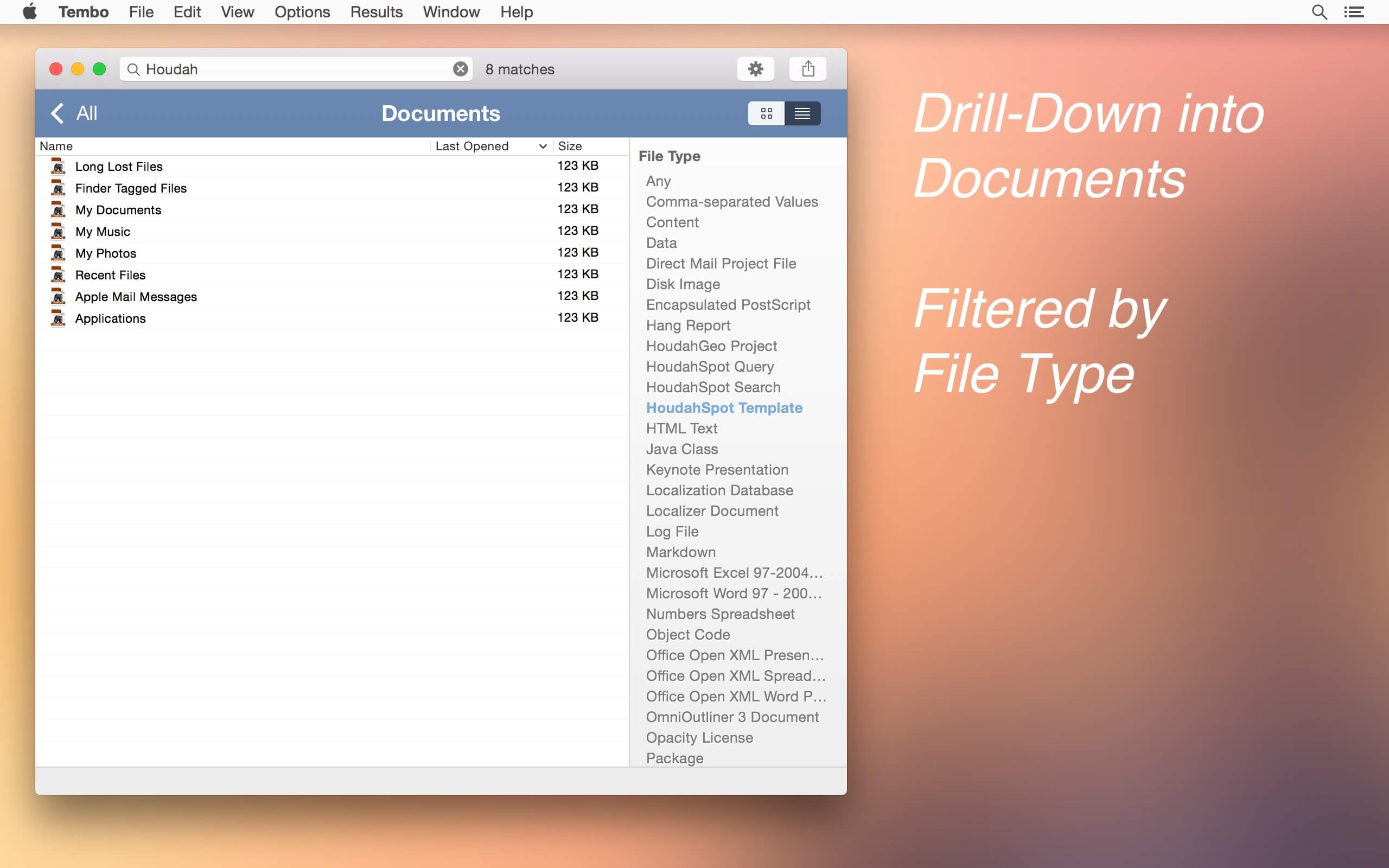Select Markdown file type filter

click(680, 551)
